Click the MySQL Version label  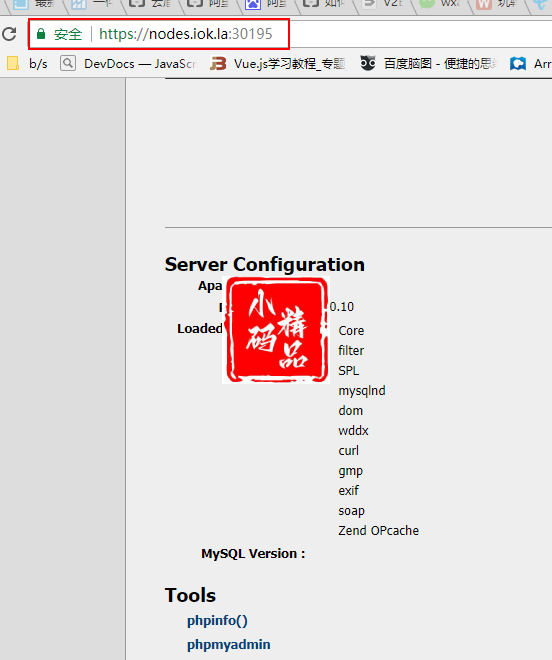(253, 554)
